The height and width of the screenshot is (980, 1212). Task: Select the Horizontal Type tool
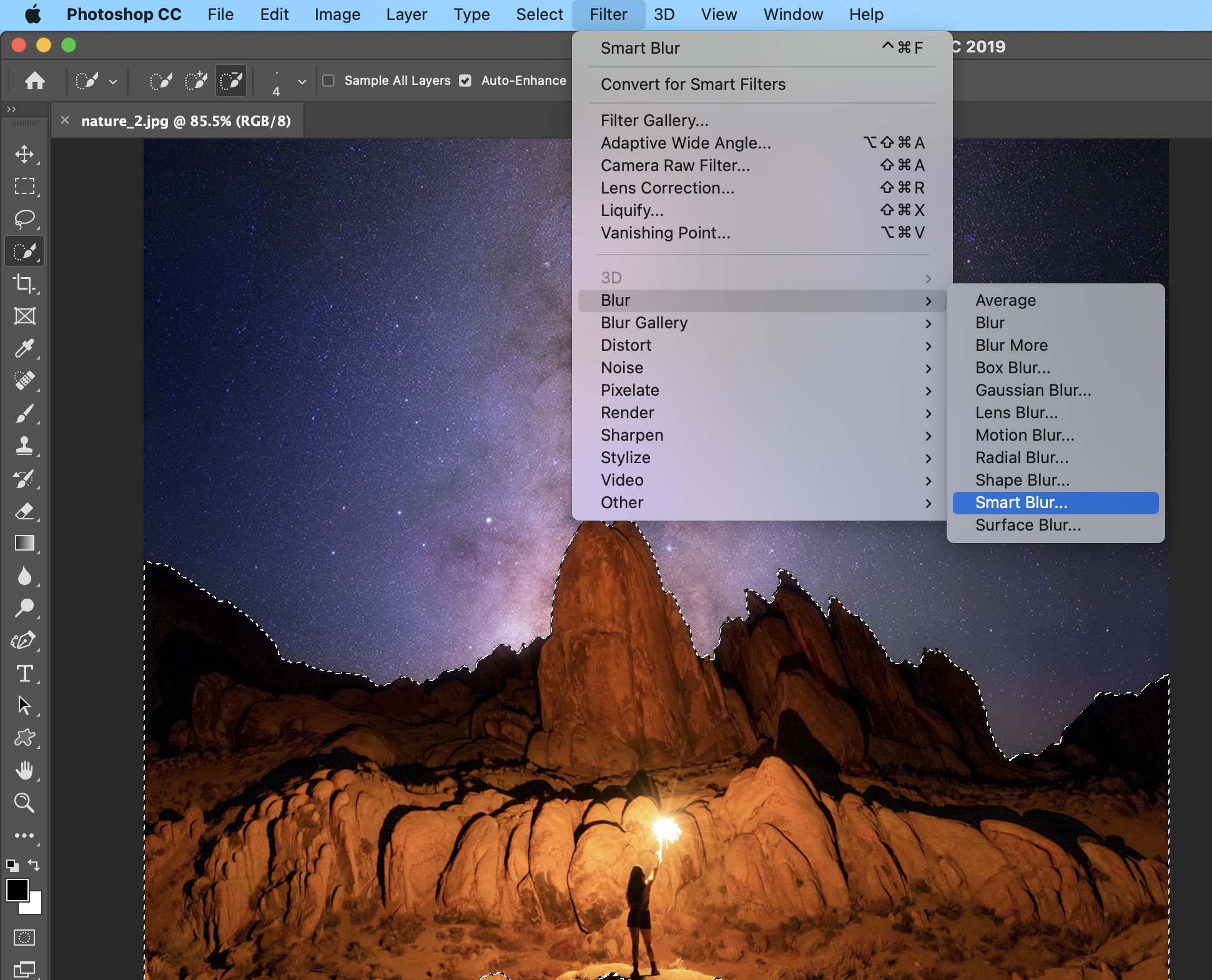pyautogui.click(x=24, y=674)
